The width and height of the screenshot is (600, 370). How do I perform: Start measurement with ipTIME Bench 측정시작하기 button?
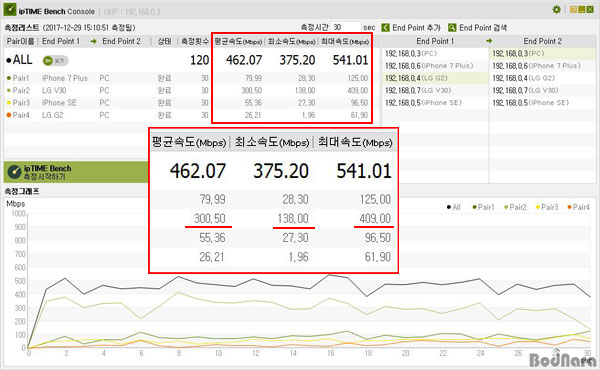pyautogui.click(x=76, y=172)
